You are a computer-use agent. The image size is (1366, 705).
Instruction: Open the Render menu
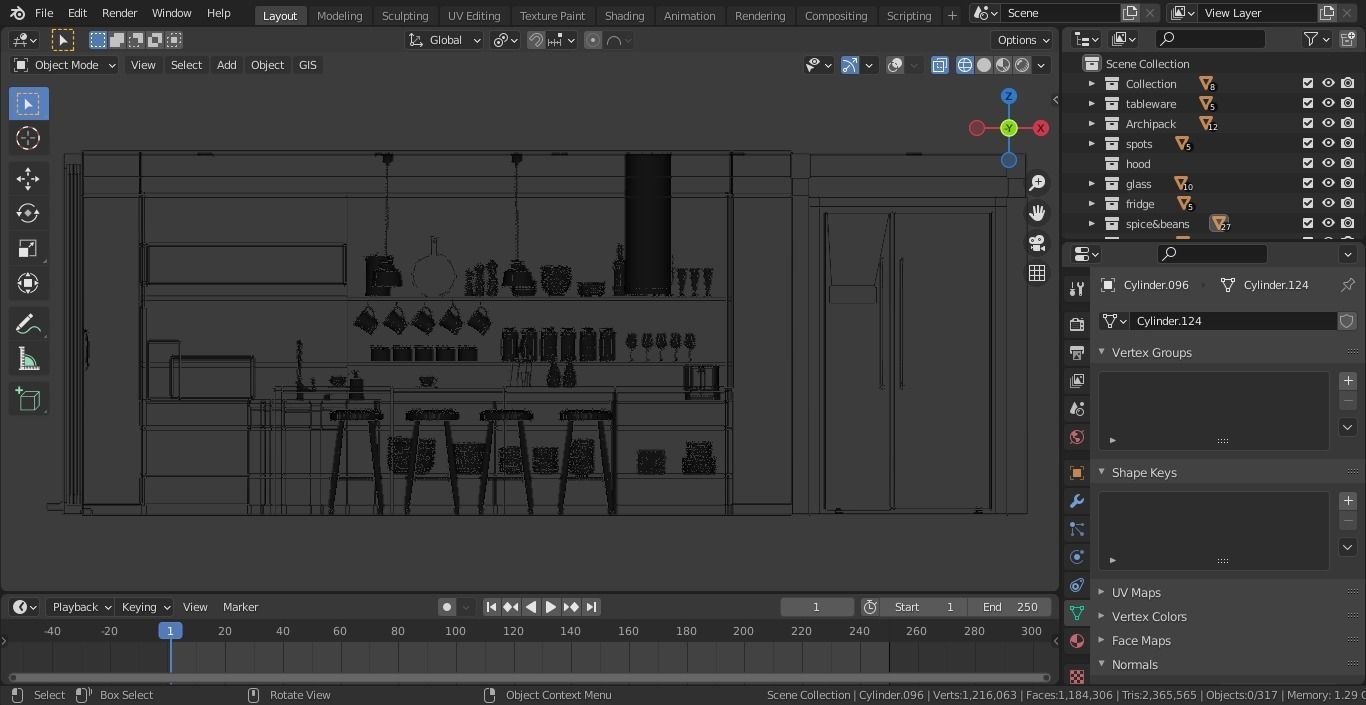(x=119, y=13)
